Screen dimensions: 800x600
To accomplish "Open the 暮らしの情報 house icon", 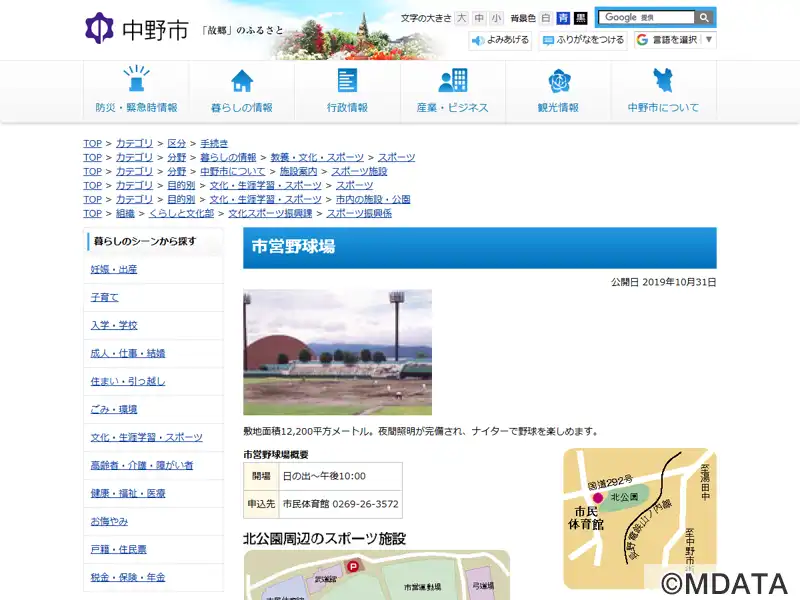I will (242, 81).
